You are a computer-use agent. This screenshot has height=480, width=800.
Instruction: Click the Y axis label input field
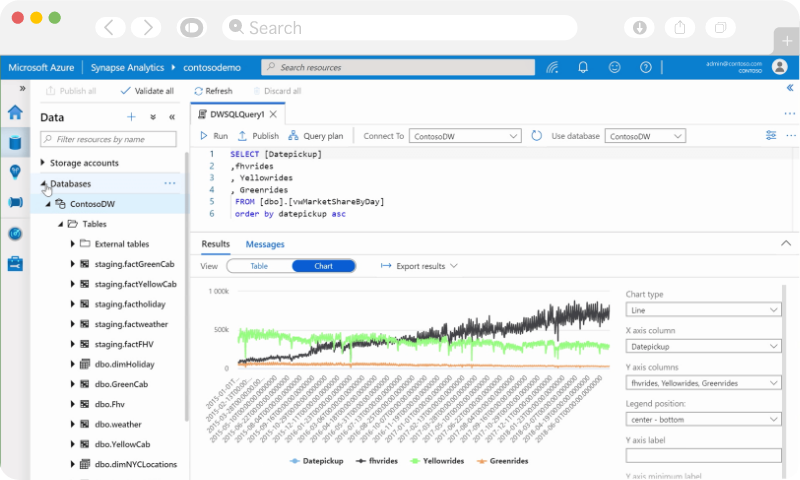pyautogui.click(x=703, y=456)
